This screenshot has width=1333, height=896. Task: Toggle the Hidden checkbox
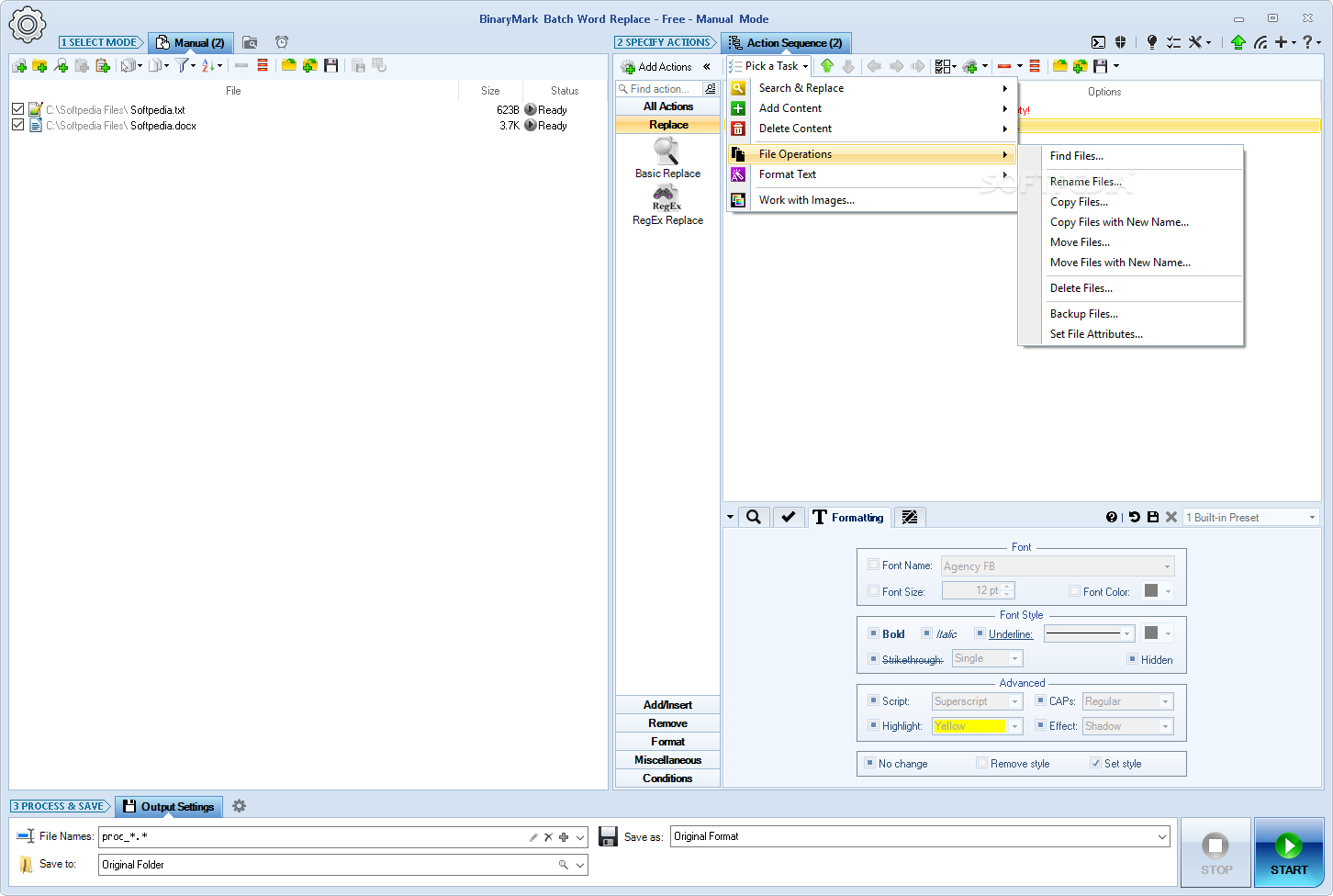(x=1132, y=659)
